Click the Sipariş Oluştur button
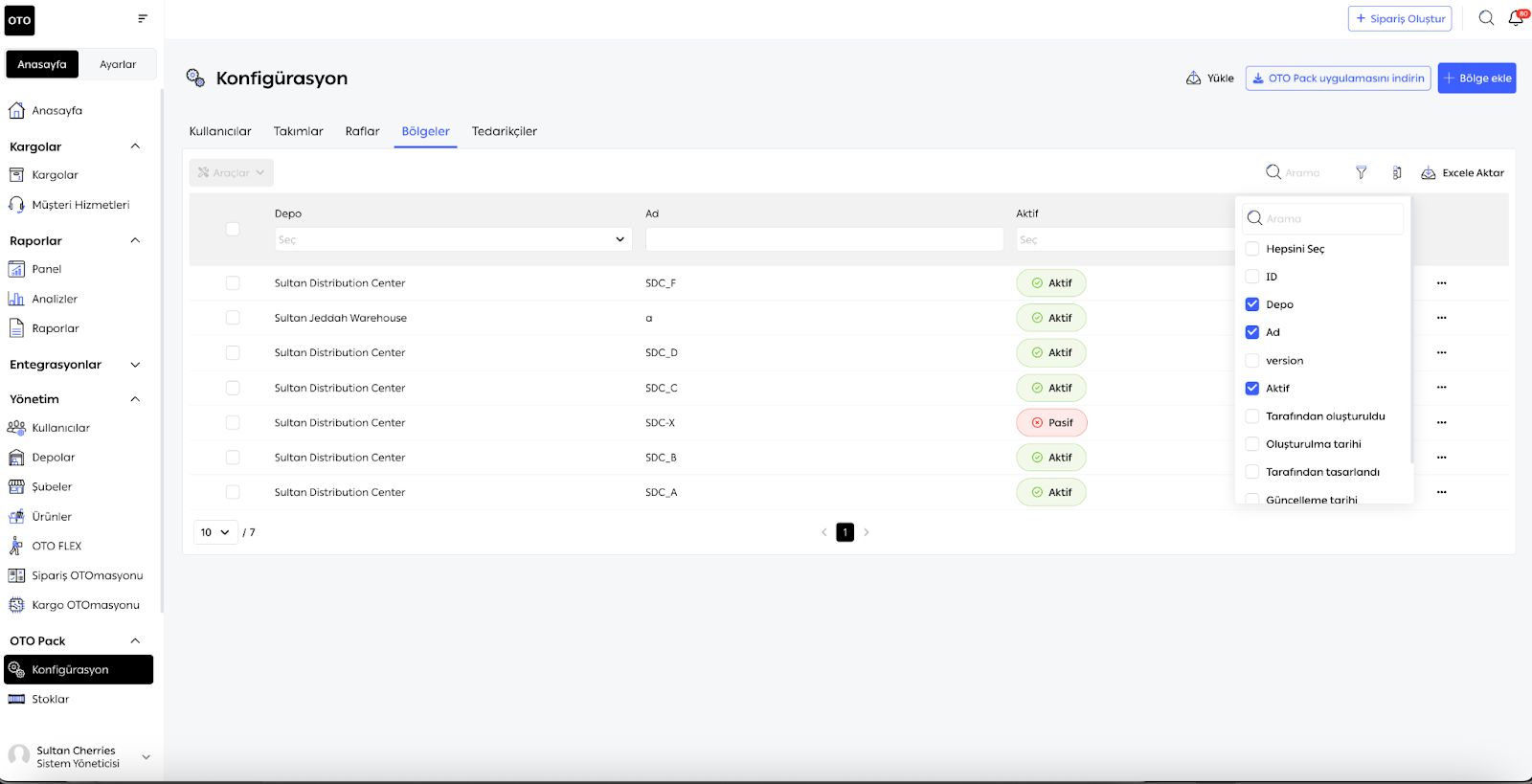The width and height of the screenshot is (1532, 784). [1400, 18]
